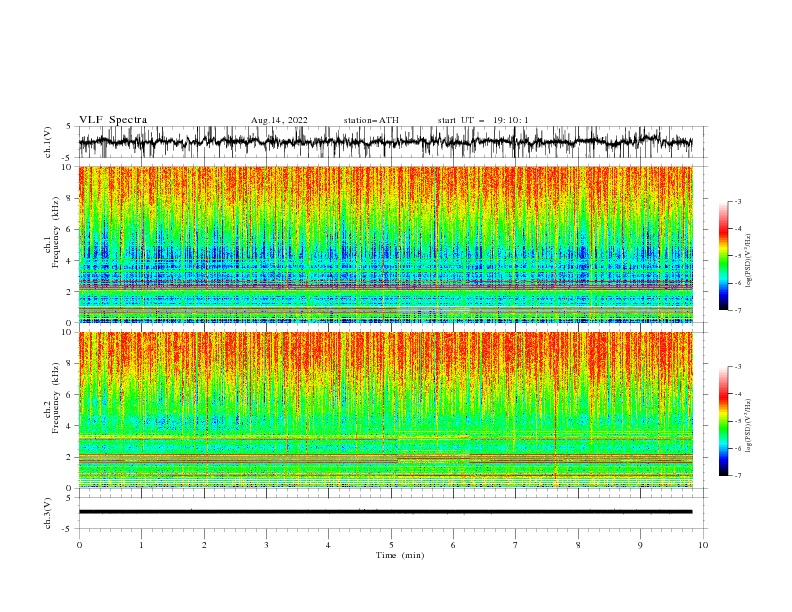Click the upper colorbar's "log(PSD)(V²/Hz)" label
Image resolution: width=792 pixels, height=612 pixels.
(749, 261)
